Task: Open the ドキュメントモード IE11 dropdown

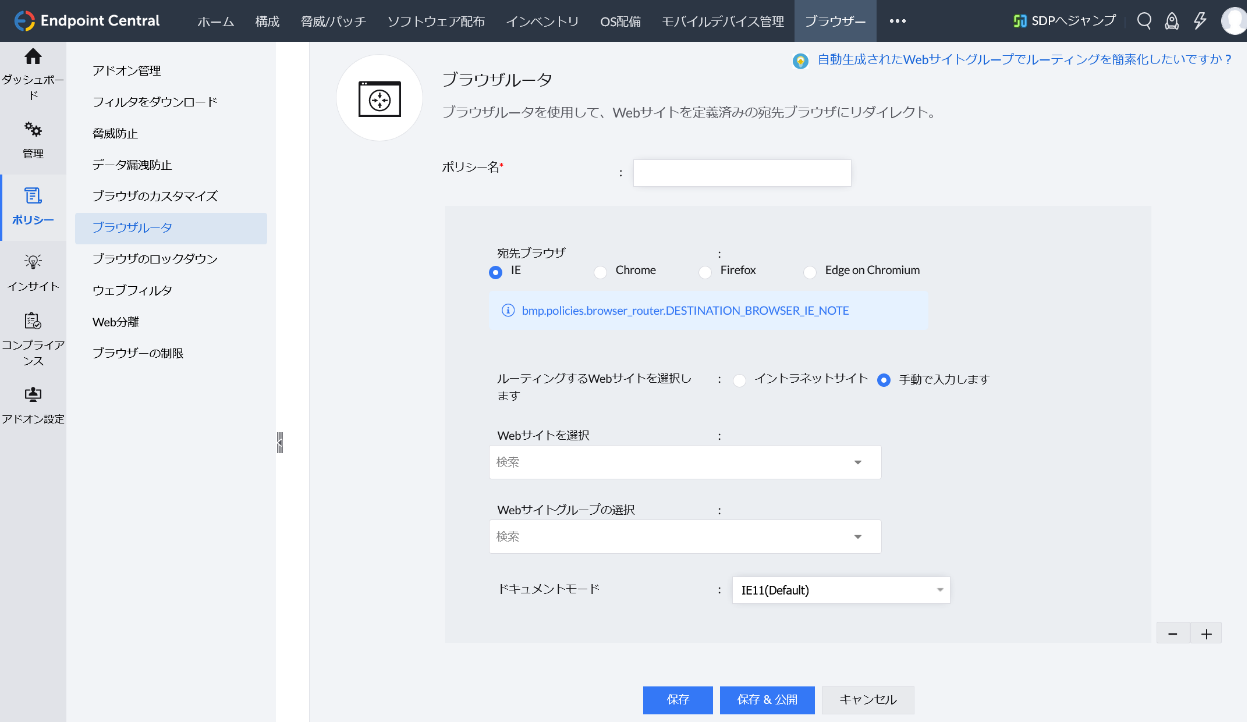Action: [x=840, y=590]
